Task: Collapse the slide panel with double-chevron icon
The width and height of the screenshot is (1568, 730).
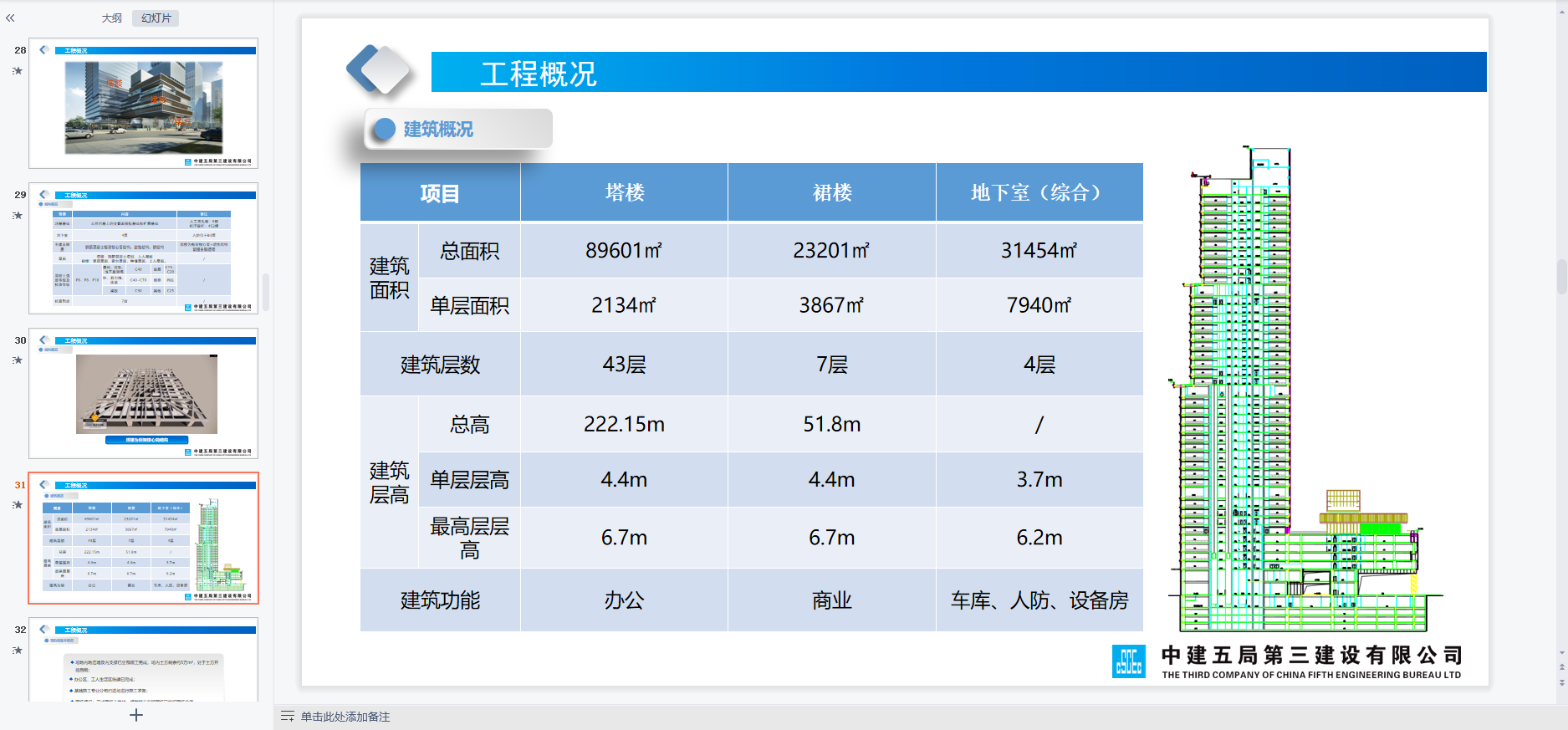Action: (x=10, y=18)
